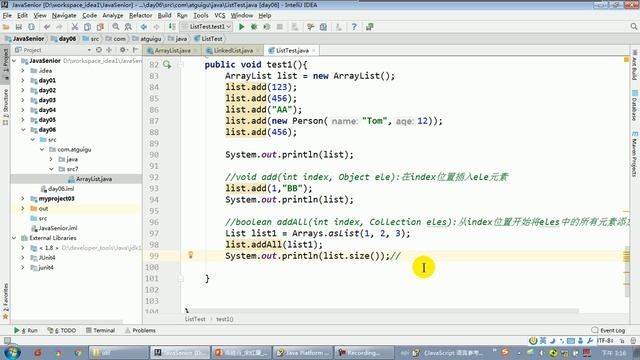The image size is (640, 360).
Task: Click the Stop square icon
Action: click(280, 27)
